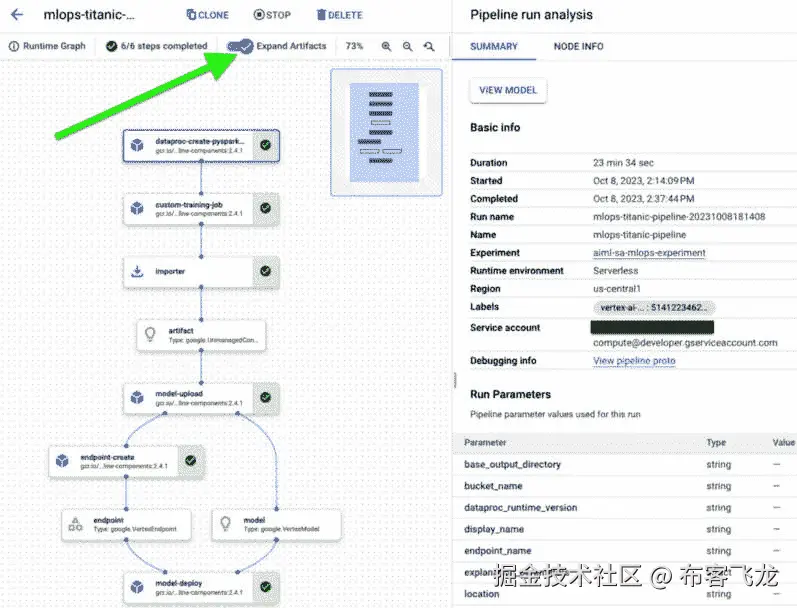Click the cube icon on custom-training-job node

point(137,208)
